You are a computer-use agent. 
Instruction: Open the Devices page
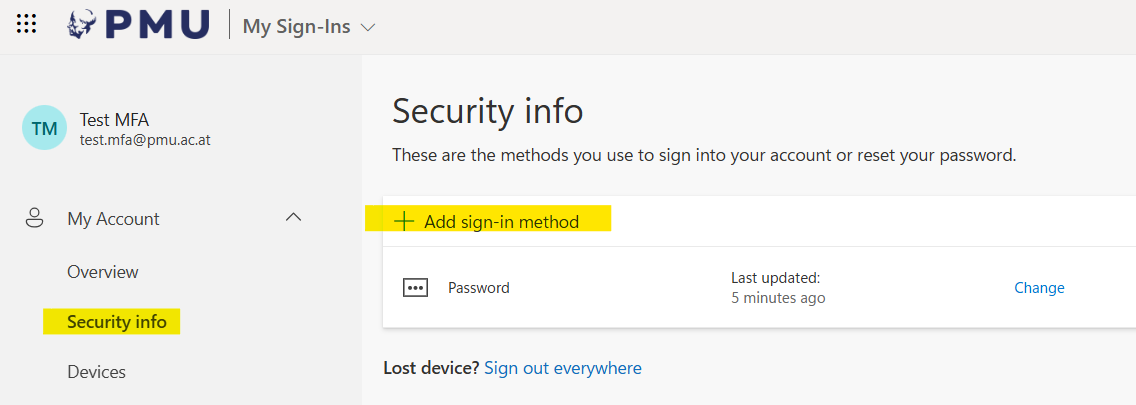pyautogui.click(x=96, y=372)
